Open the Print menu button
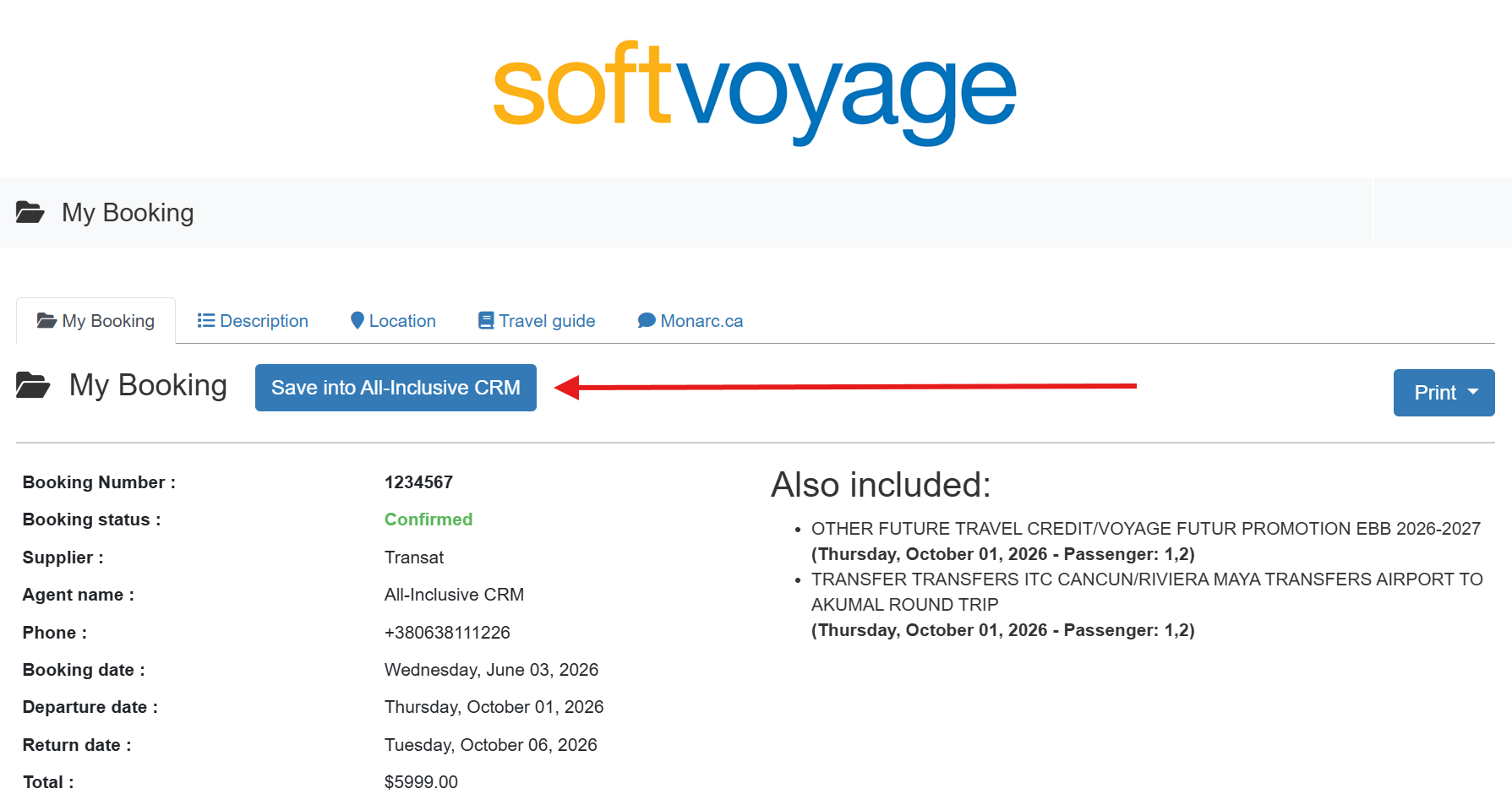The height and width of the screenshot is (805, 1512). point(1444,393)
